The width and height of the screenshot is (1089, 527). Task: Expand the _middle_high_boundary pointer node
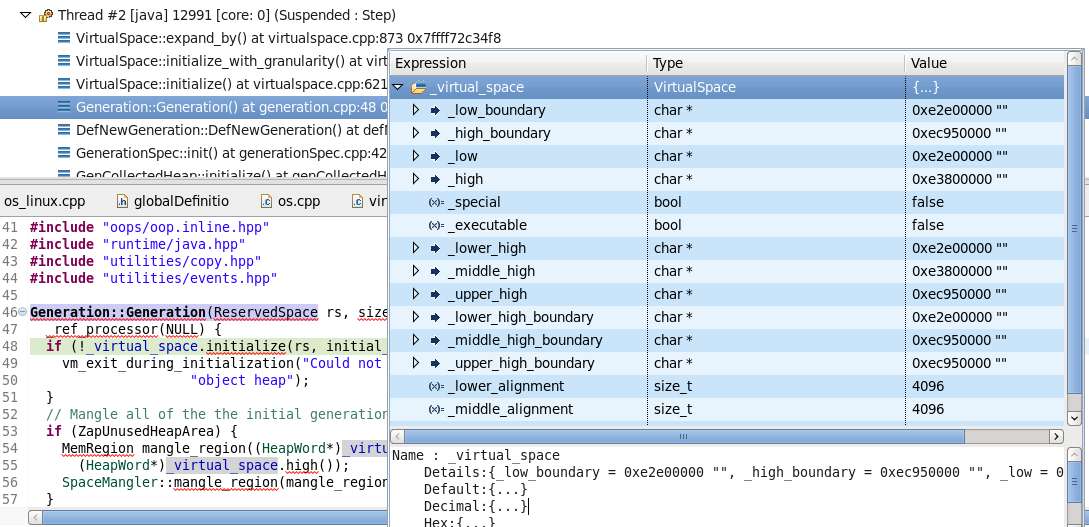pos(416,340)
